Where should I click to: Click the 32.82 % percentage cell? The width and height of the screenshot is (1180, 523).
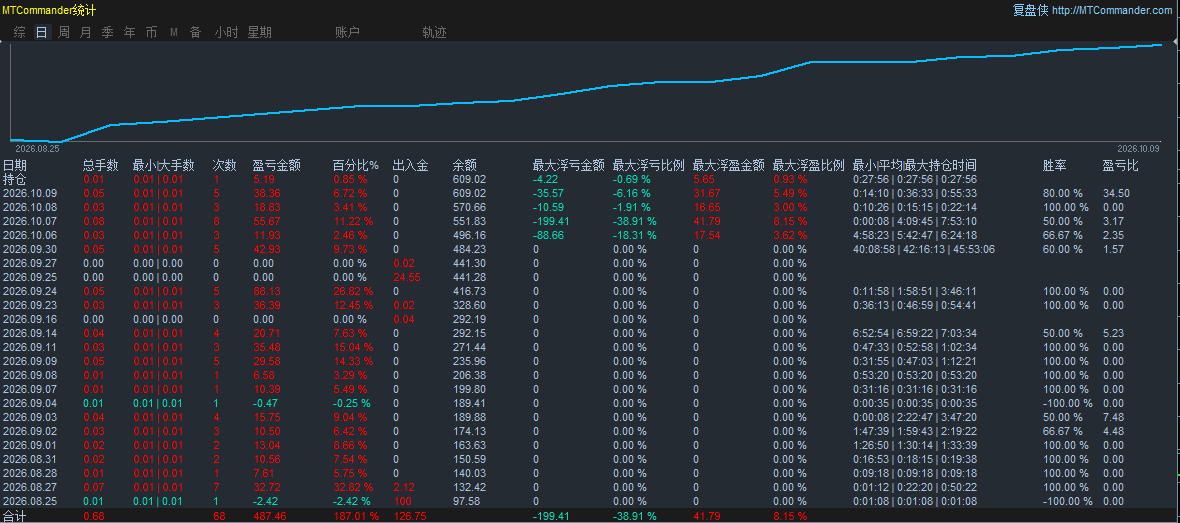[x=353, y=488]
